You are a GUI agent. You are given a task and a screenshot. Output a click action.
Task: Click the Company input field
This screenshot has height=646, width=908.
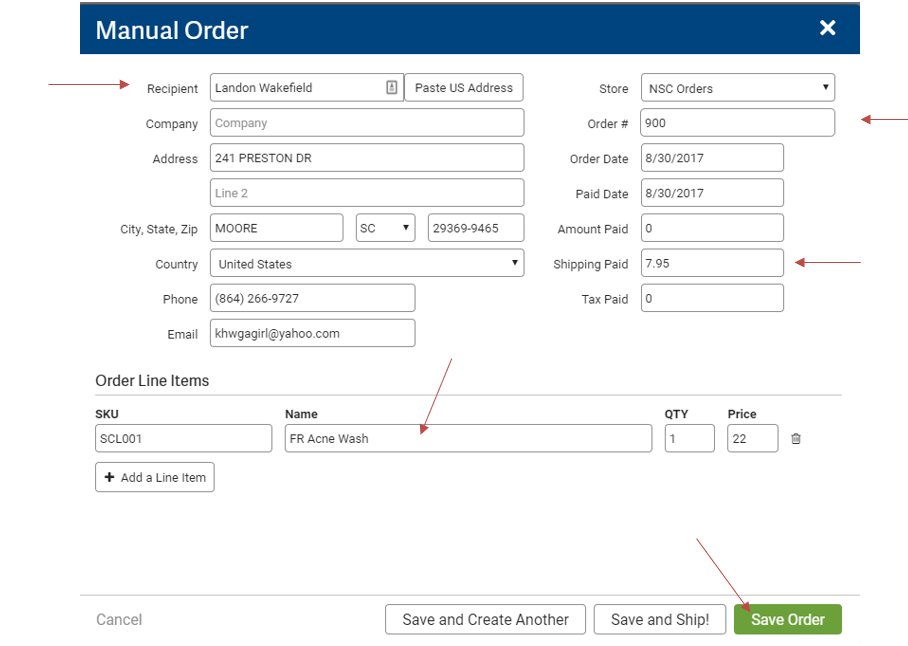click(x=367, y=123)
